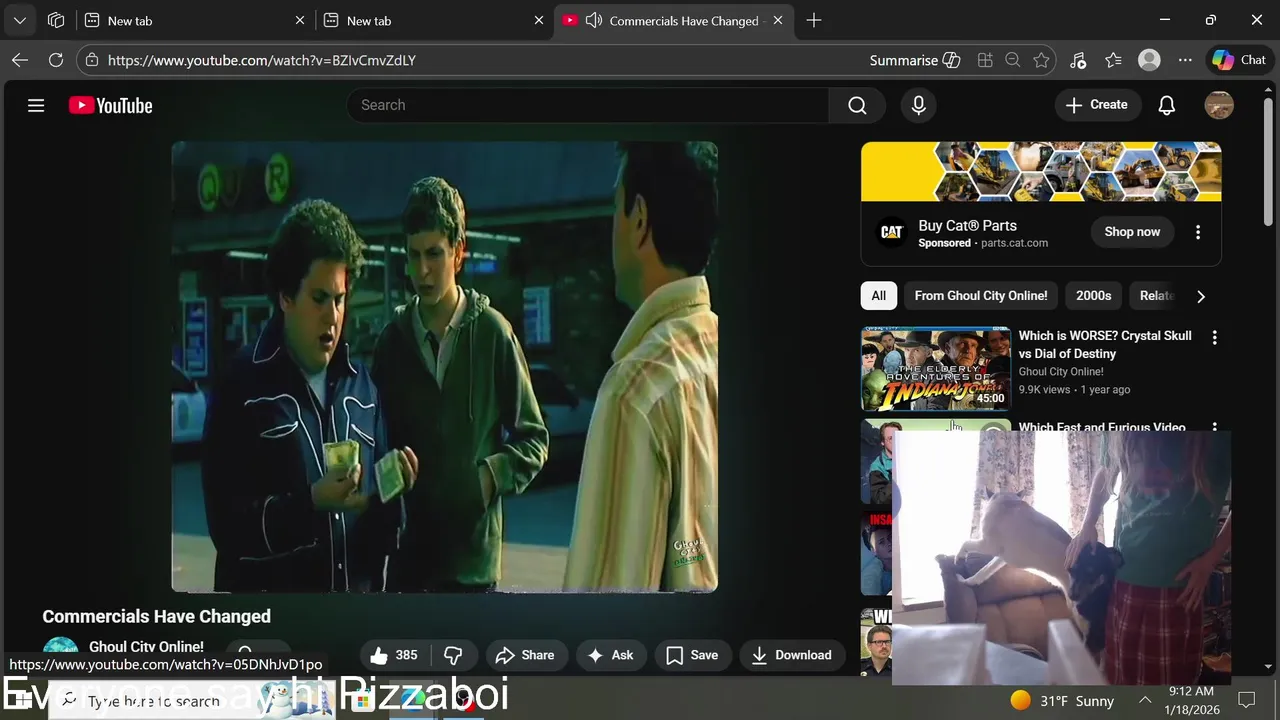Open the music note media control icon
This screenshot has height=720, width=1280.
[1077, 60]
